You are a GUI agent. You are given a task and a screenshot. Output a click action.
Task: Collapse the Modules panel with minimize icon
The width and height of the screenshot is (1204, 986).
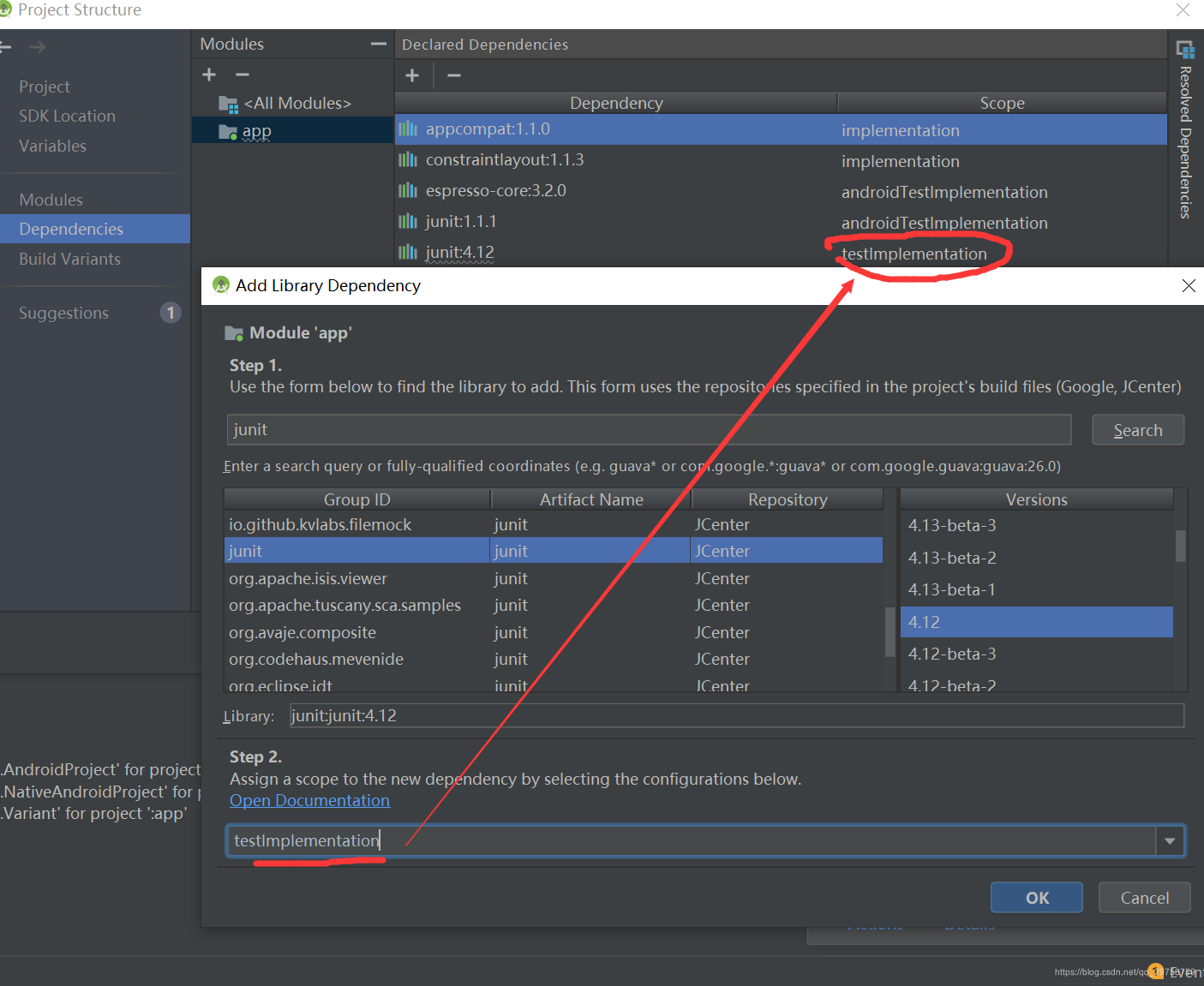coord(378,44)
